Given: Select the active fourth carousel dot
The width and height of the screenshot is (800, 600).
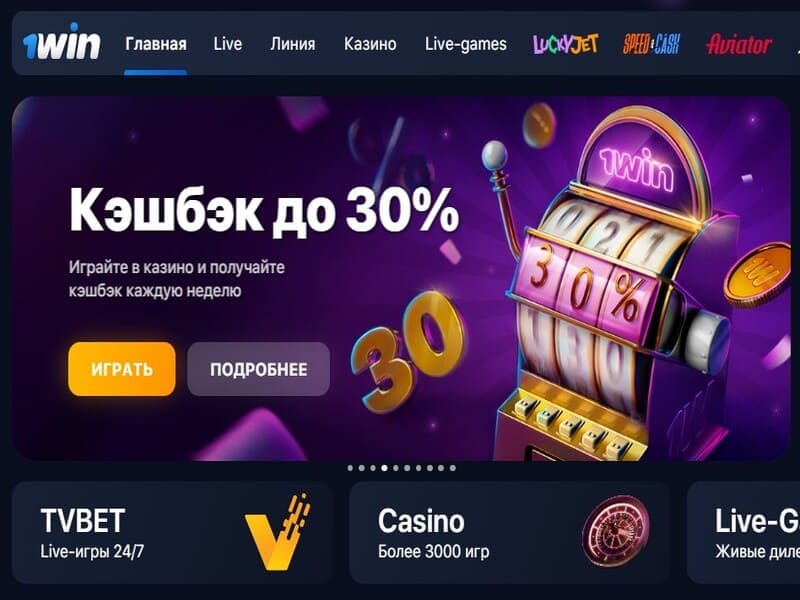Looking at the screenshot, I should pos(384,468).
